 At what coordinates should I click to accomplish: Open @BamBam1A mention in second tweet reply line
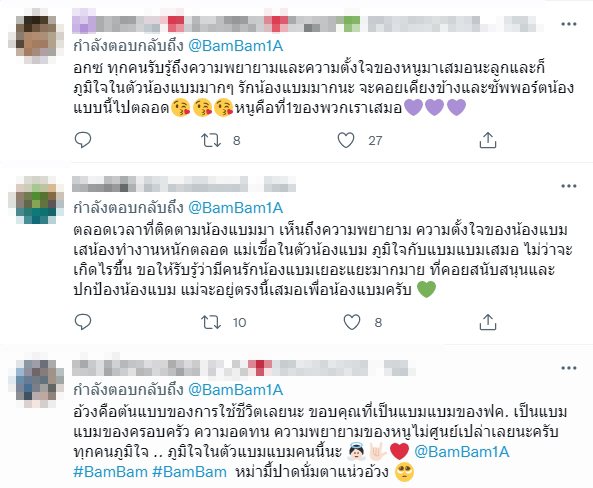[x=236, y=208]
